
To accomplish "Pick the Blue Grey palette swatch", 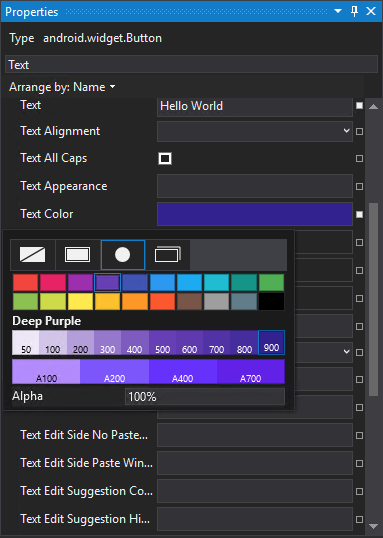I will (244, 301).
